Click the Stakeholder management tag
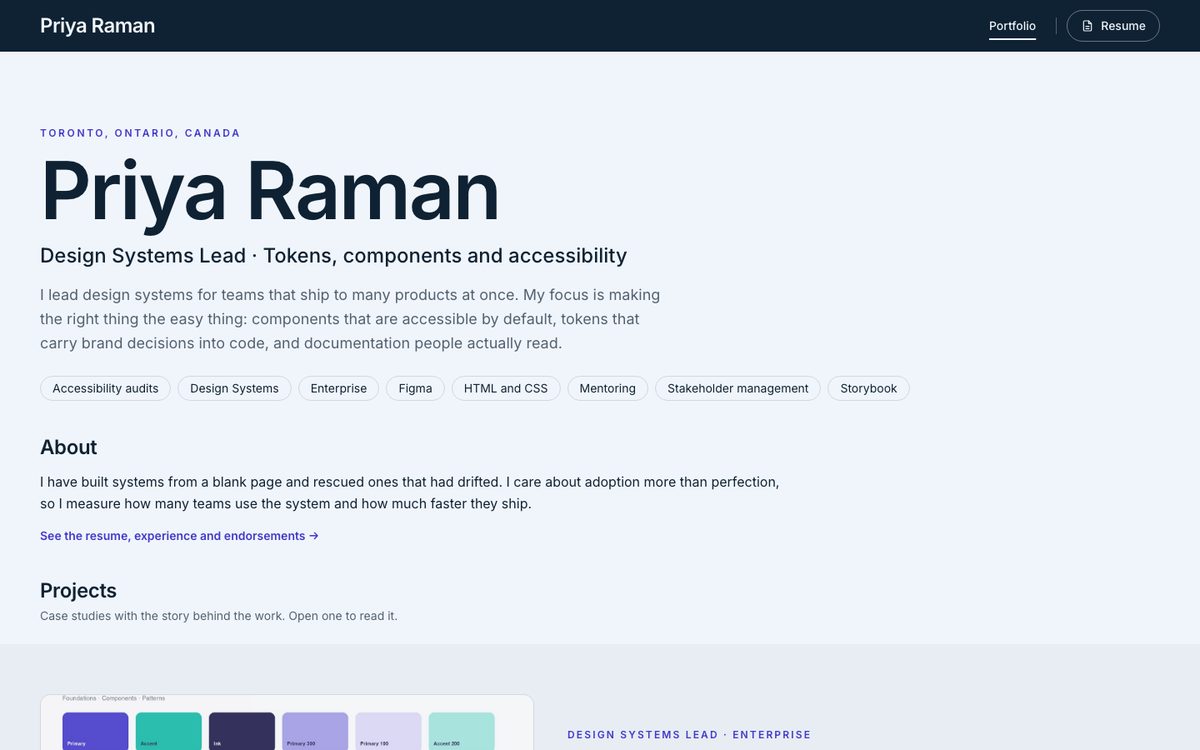The height and width of the screenshot is (750, 1200). (x=738, y=388)
